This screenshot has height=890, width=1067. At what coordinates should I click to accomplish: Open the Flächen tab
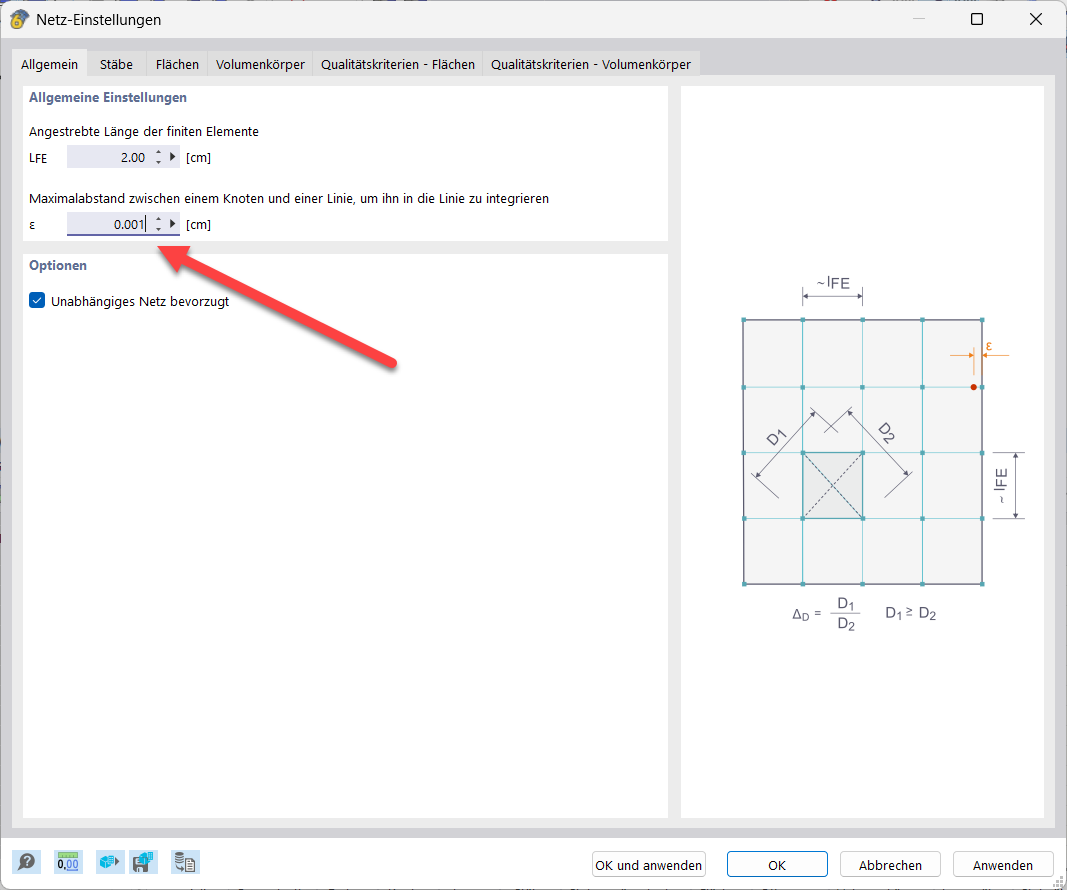point(177,64)
